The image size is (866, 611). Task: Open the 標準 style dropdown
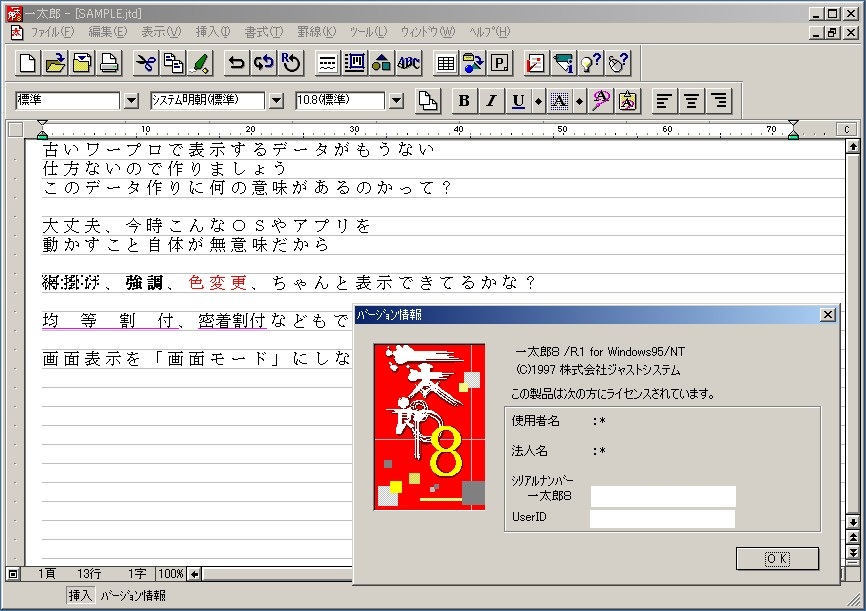(131, 101)
